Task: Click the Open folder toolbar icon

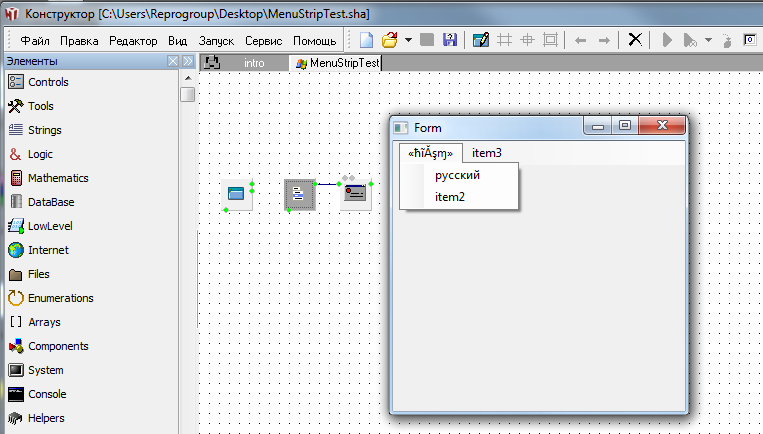Action: (390, 41)
